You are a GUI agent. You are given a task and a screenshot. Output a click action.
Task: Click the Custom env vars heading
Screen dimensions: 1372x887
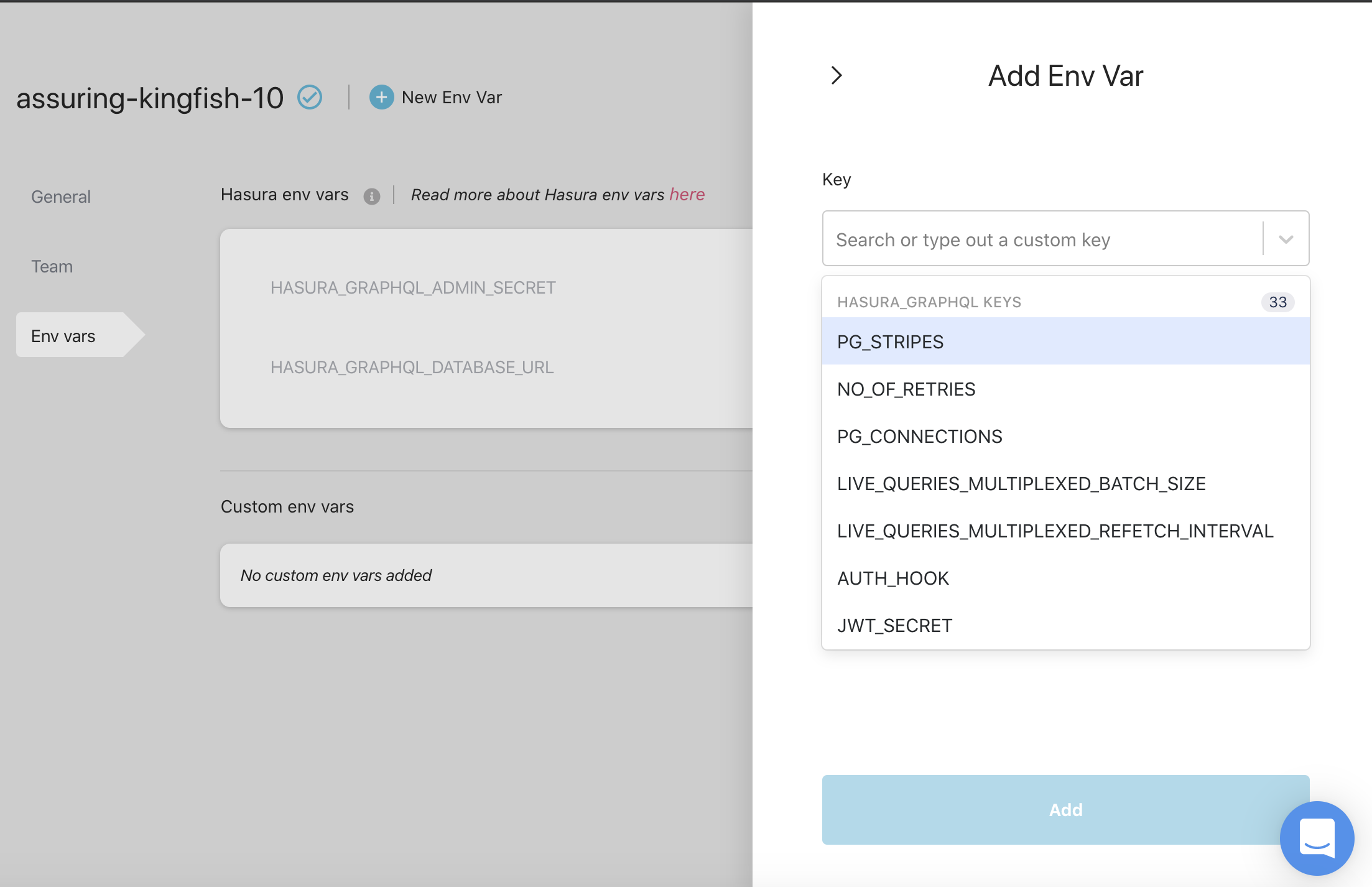[x=287, y=506]
